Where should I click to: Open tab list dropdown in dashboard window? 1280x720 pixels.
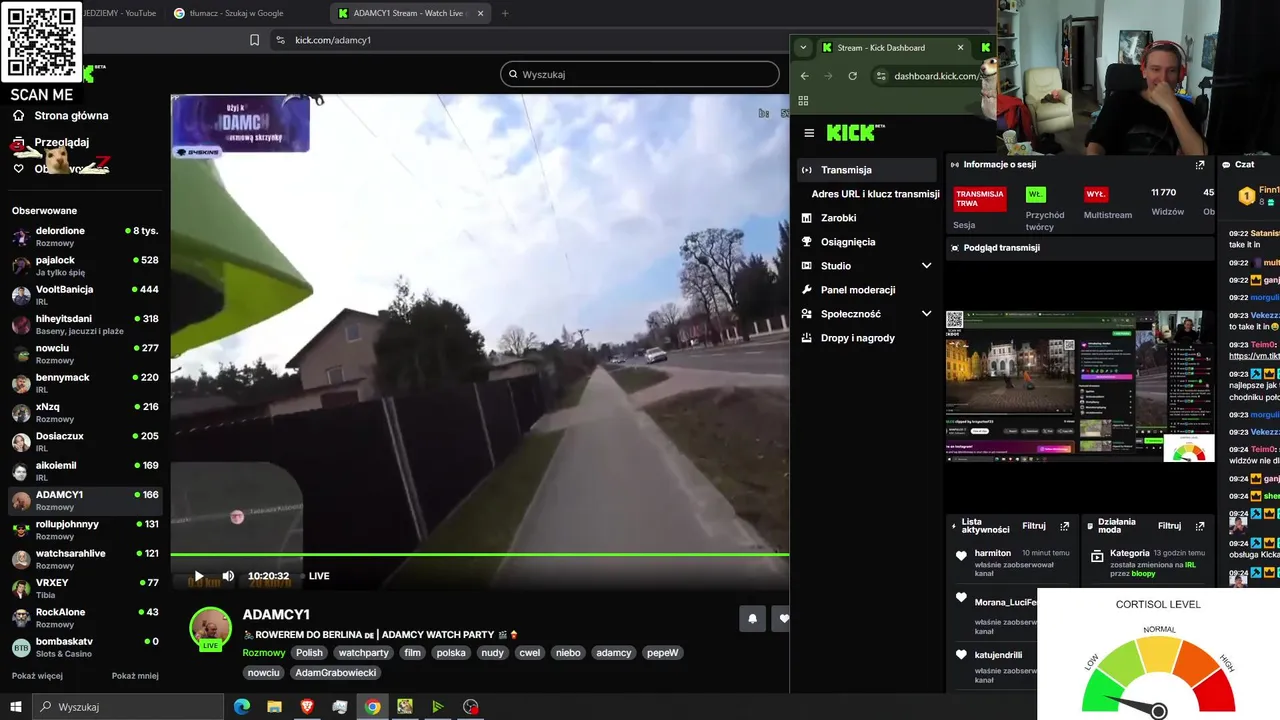click(x=803, y=47)
